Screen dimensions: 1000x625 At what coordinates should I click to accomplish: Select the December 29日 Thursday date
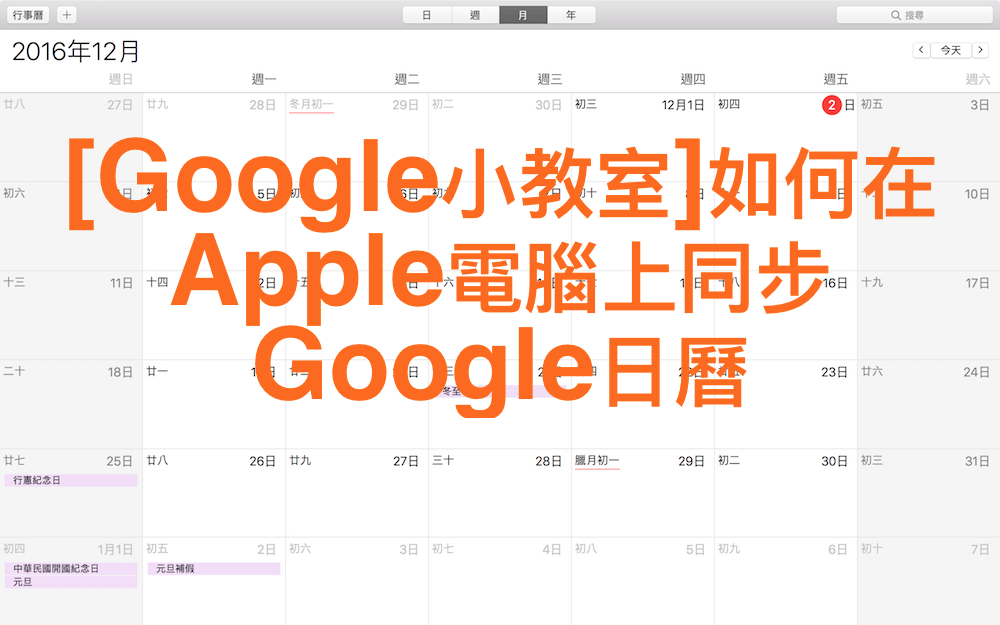pos(691,460)
